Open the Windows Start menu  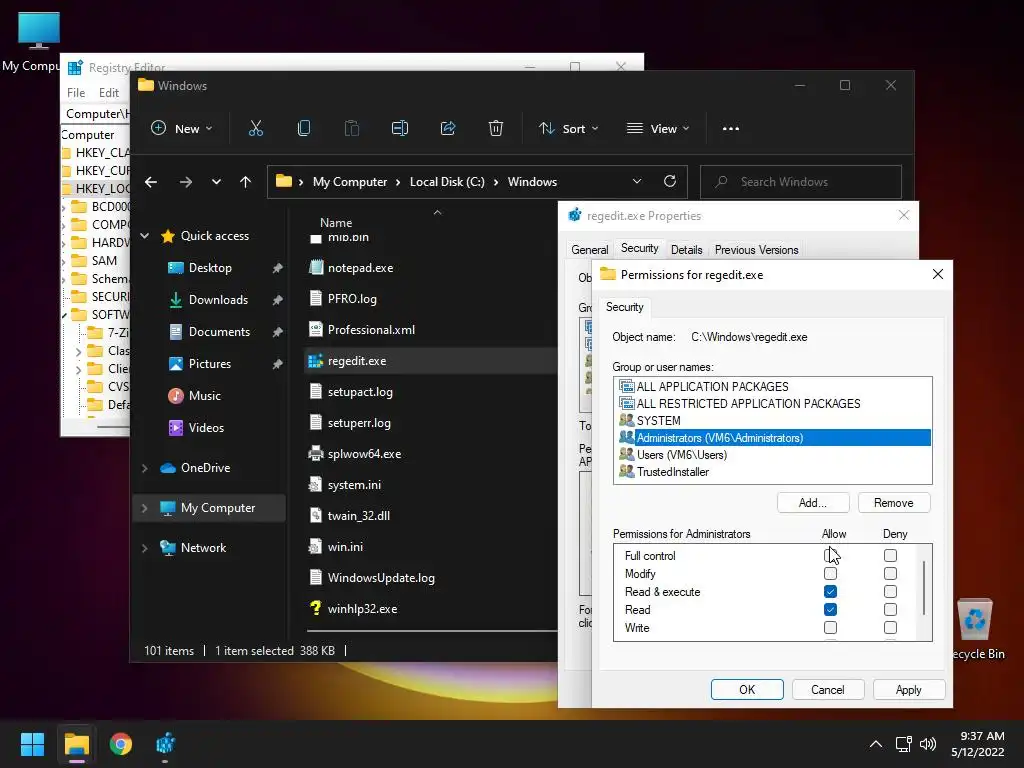(33, 744)
